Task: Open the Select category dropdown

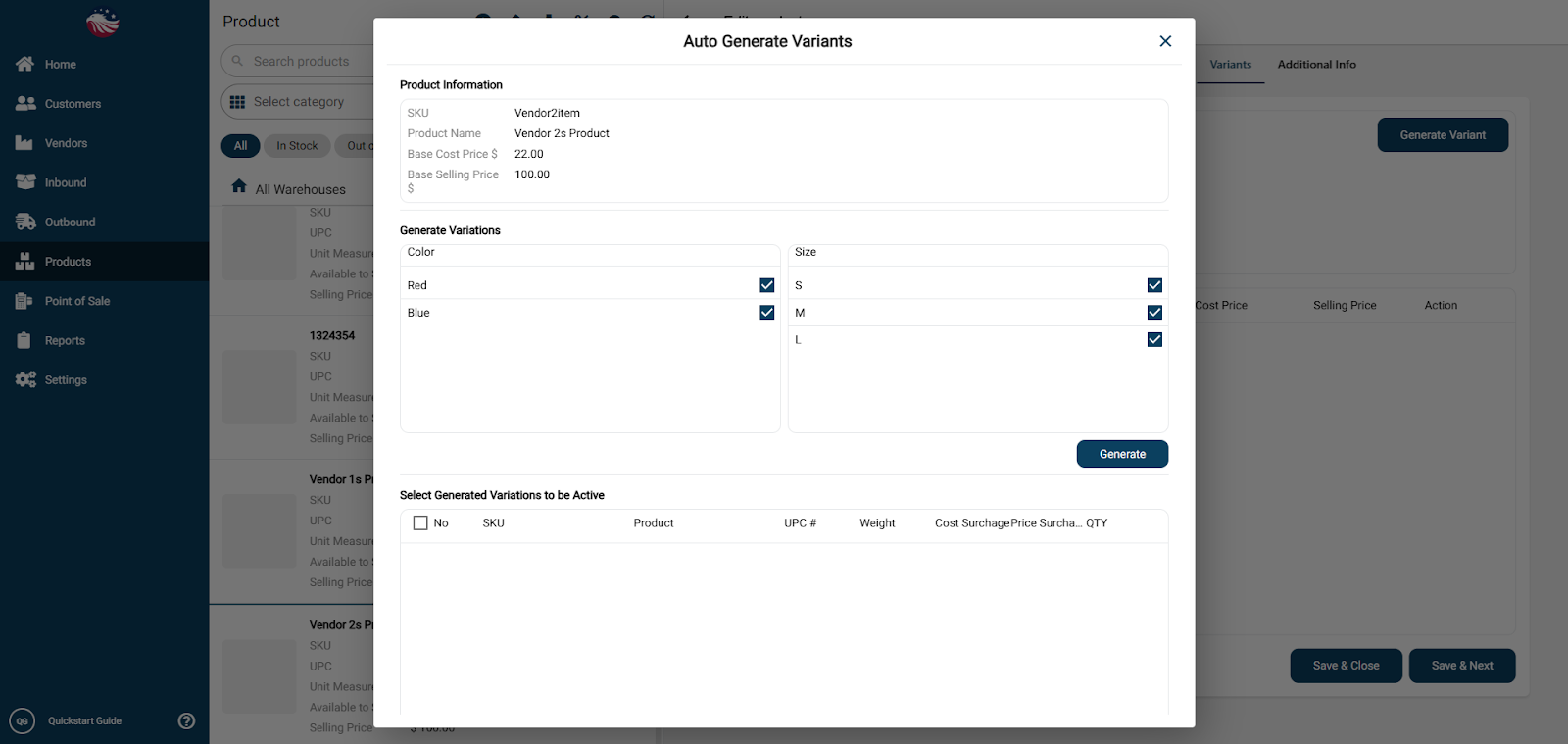Action: point(298,102)
